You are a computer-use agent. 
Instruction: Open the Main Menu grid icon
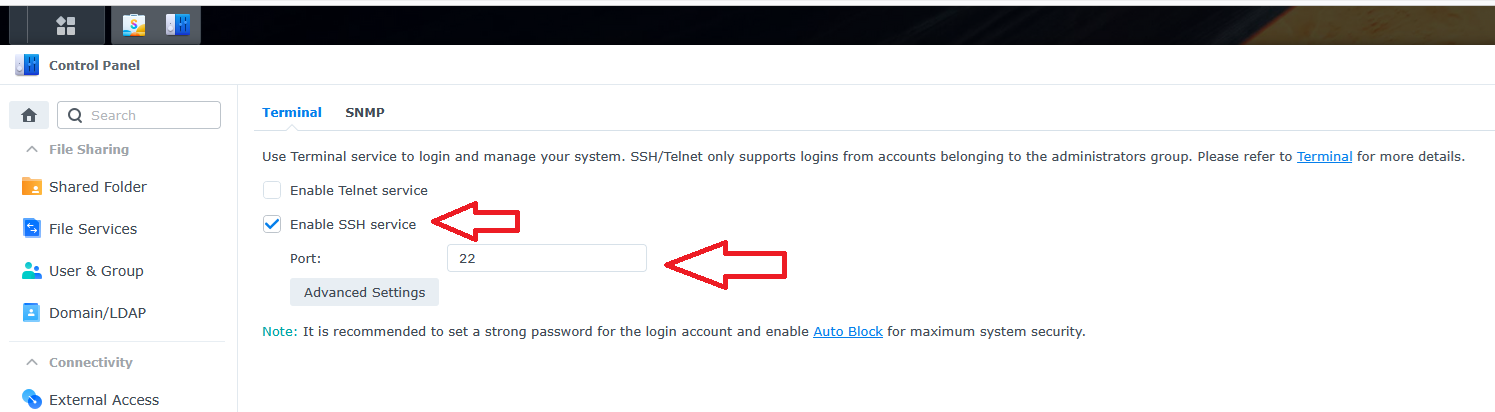coord(66,25)
